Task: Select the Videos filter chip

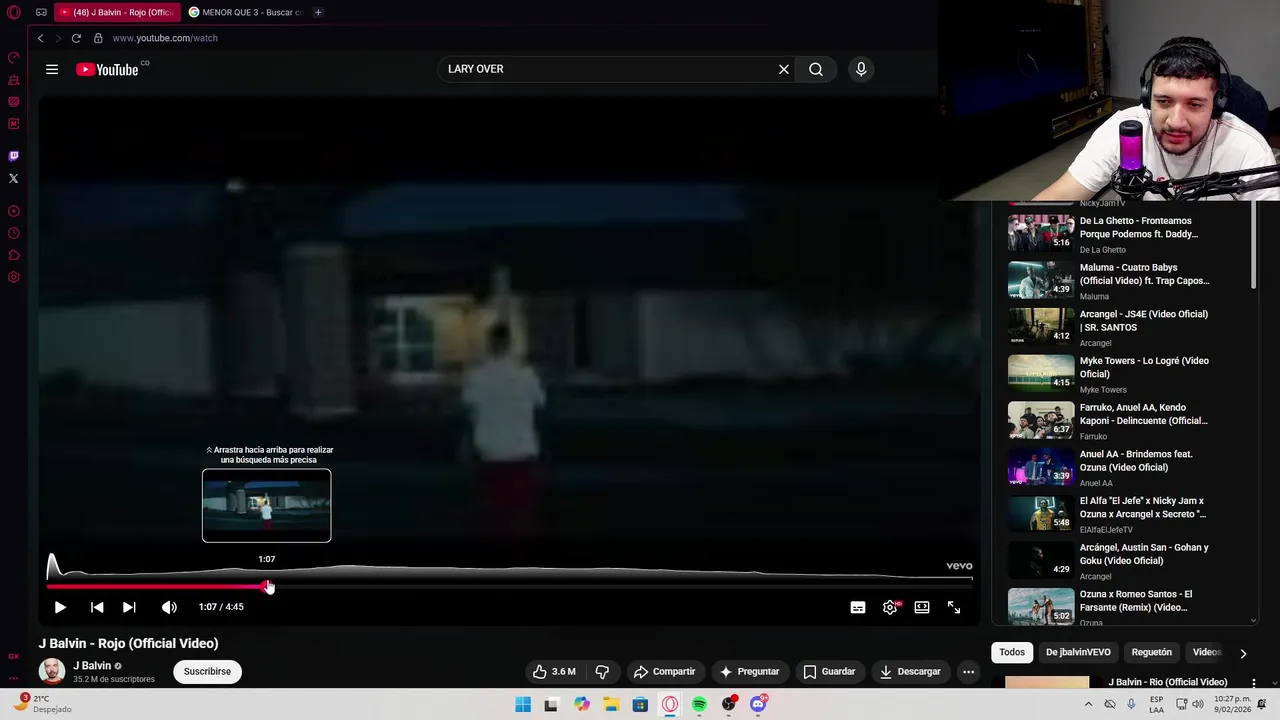Action: tap(1207, 653)
